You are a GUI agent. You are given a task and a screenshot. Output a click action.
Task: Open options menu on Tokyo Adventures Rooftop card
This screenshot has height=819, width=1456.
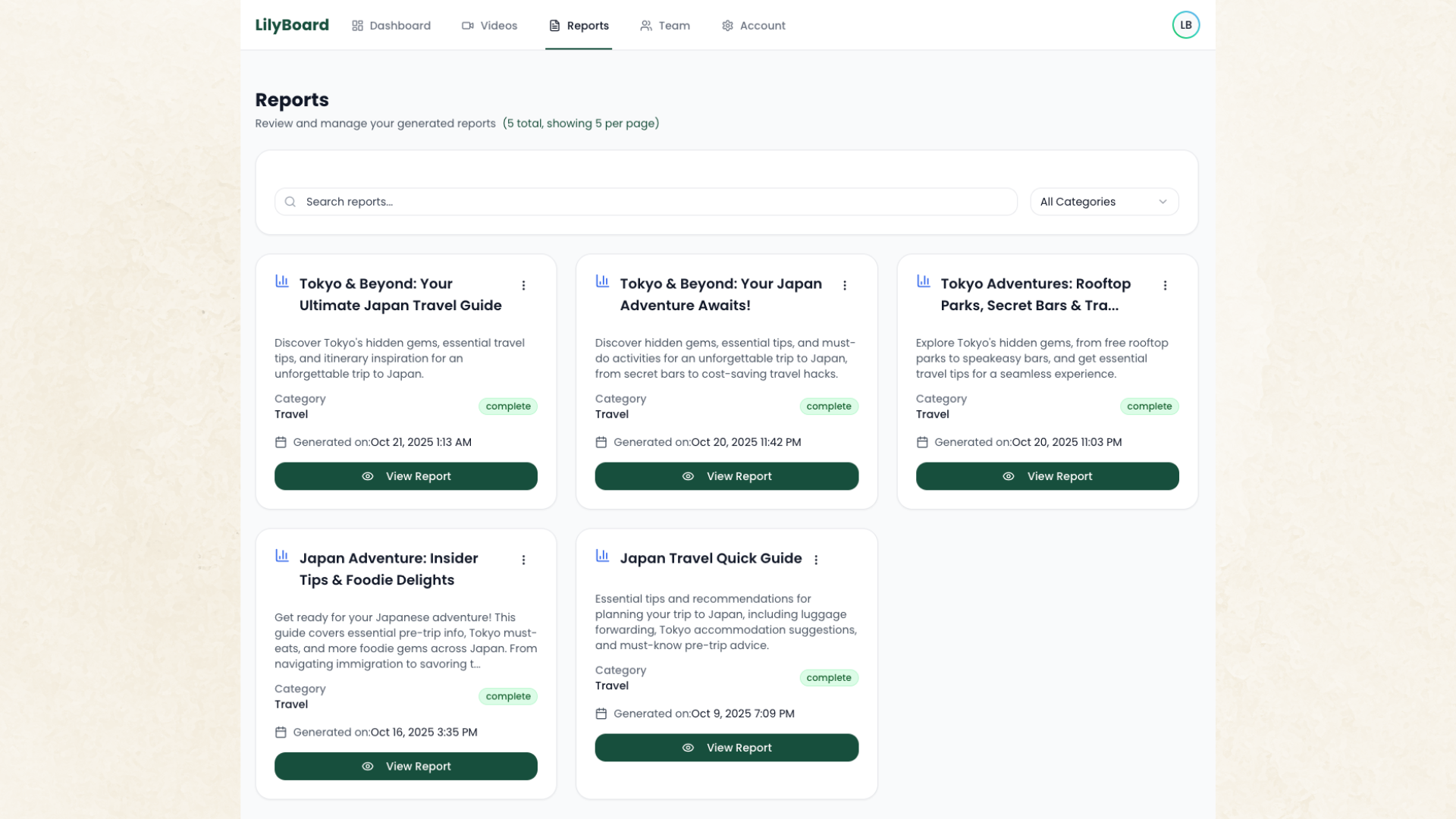pos(1165,285)
